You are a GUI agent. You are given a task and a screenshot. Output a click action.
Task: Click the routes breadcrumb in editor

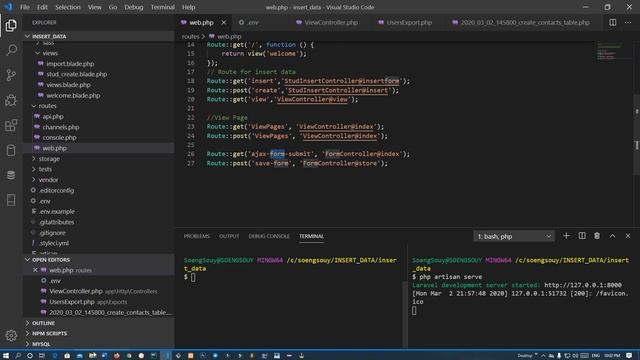[x=191, y=36]
